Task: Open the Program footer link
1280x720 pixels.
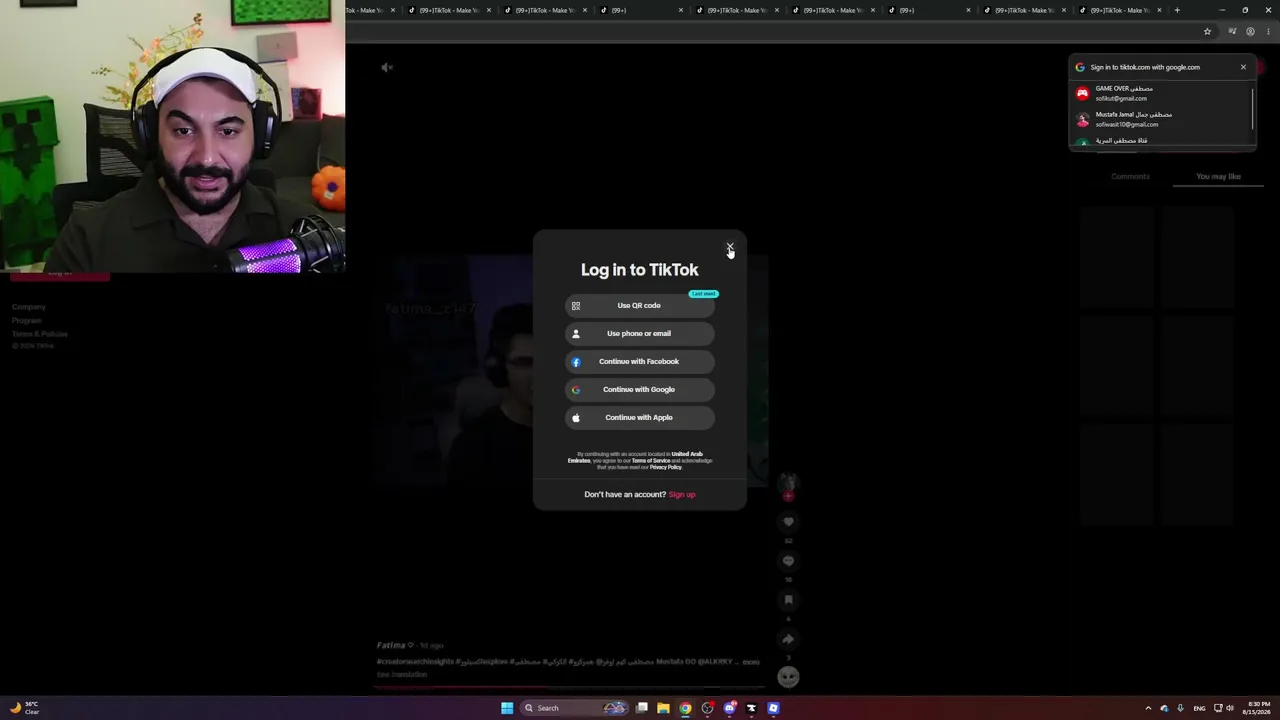Action: [x=27, y=320]
